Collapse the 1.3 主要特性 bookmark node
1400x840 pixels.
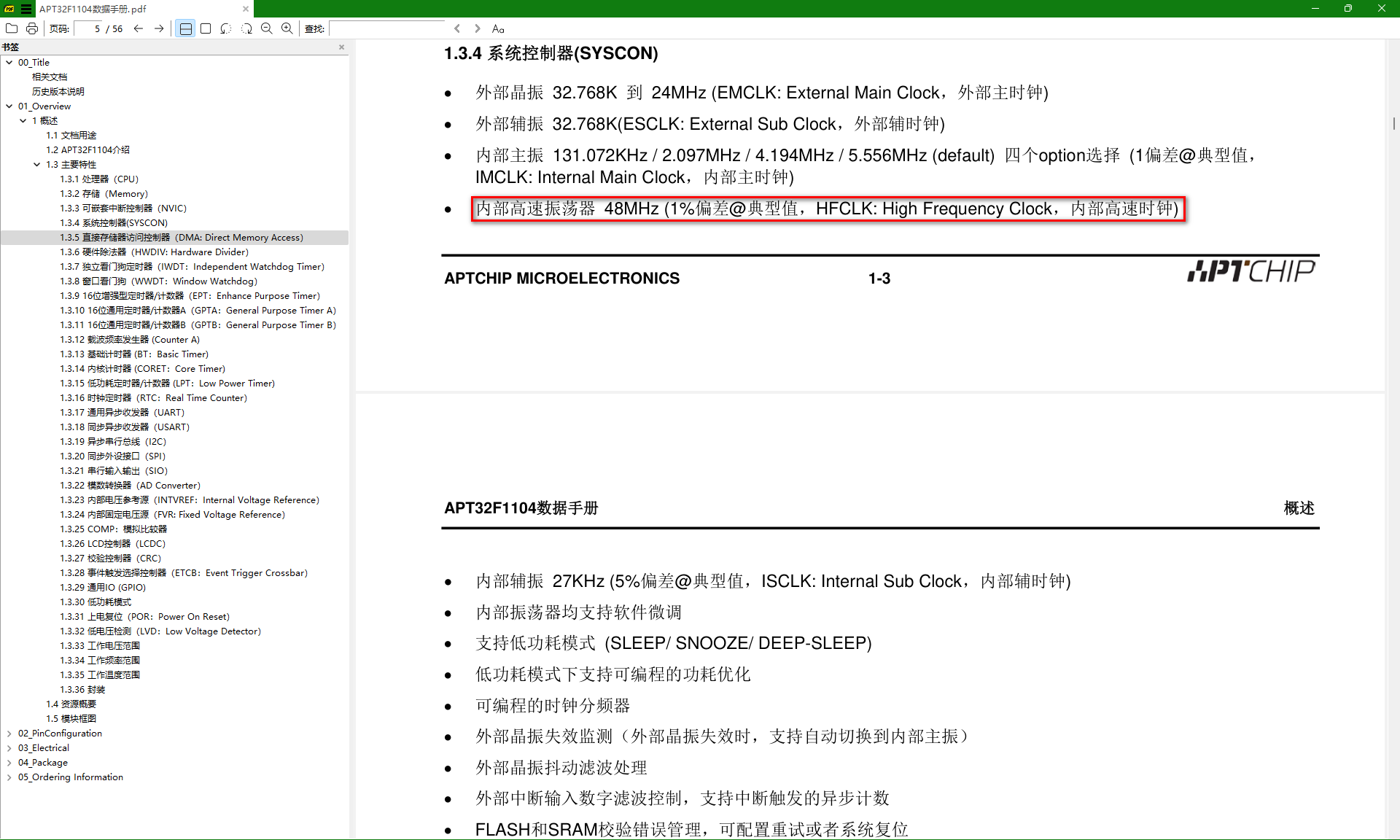point(36,165)
